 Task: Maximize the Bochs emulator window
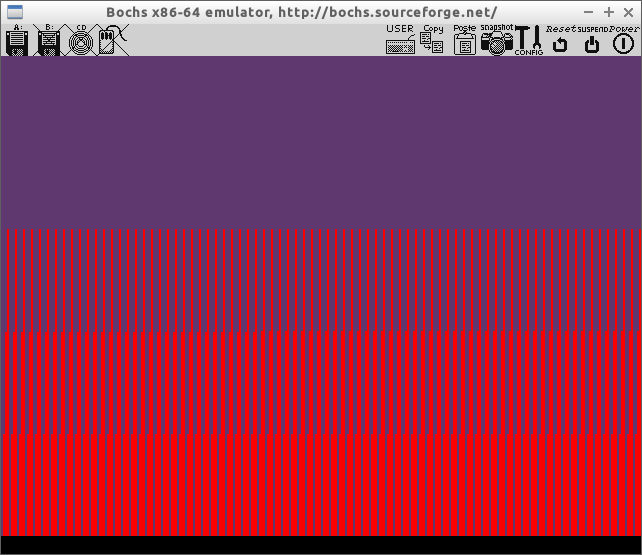click(609, 12)
